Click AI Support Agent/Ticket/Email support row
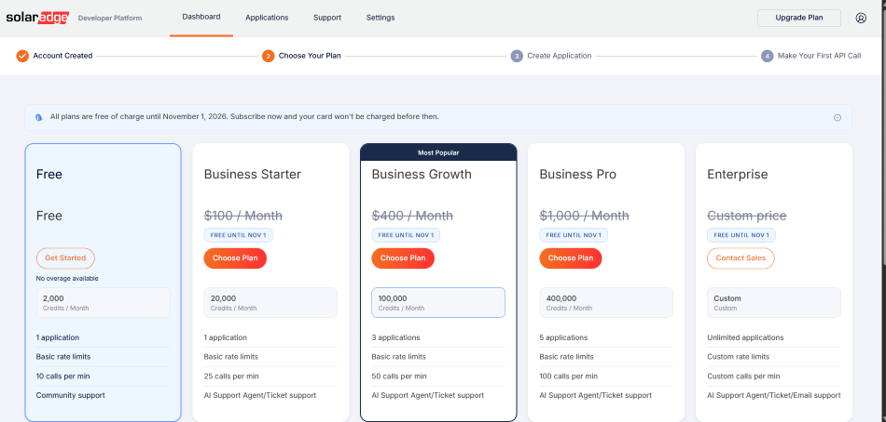The height and width of the screenshot is (422, 886). (x=774, y=395)
